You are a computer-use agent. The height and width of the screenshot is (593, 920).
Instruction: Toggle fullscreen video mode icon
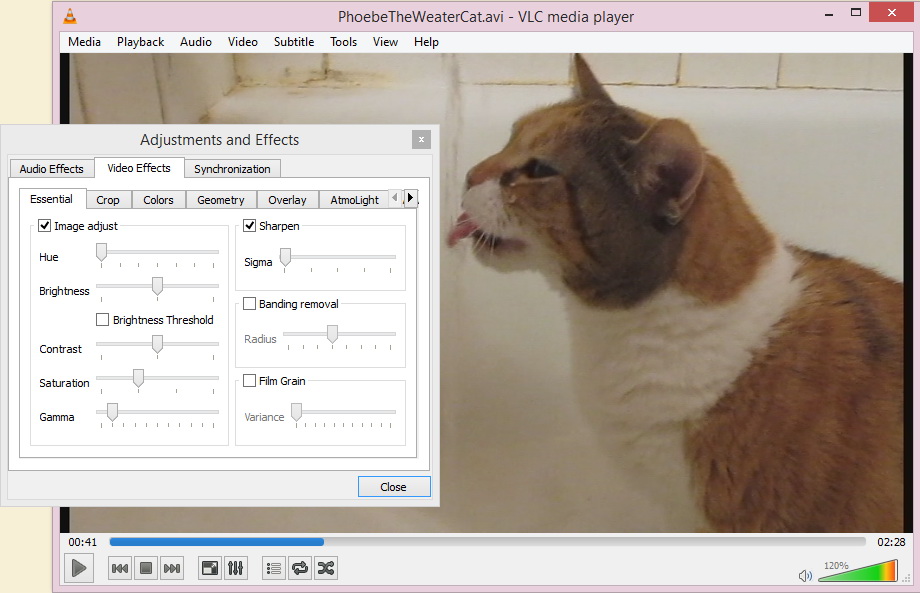point(209,568)
